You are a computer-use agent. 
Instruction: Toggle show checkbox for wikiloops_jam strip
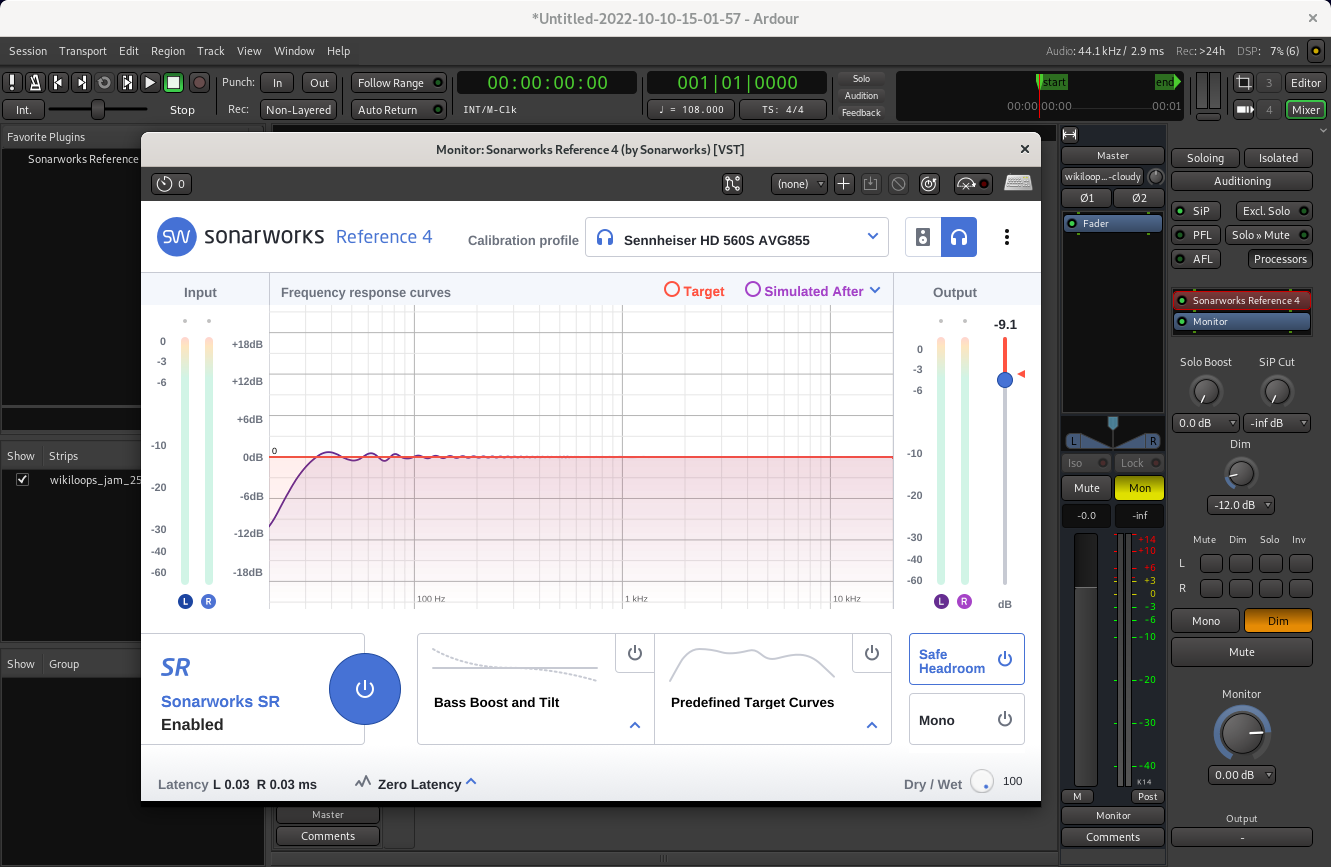click(22, 480)
